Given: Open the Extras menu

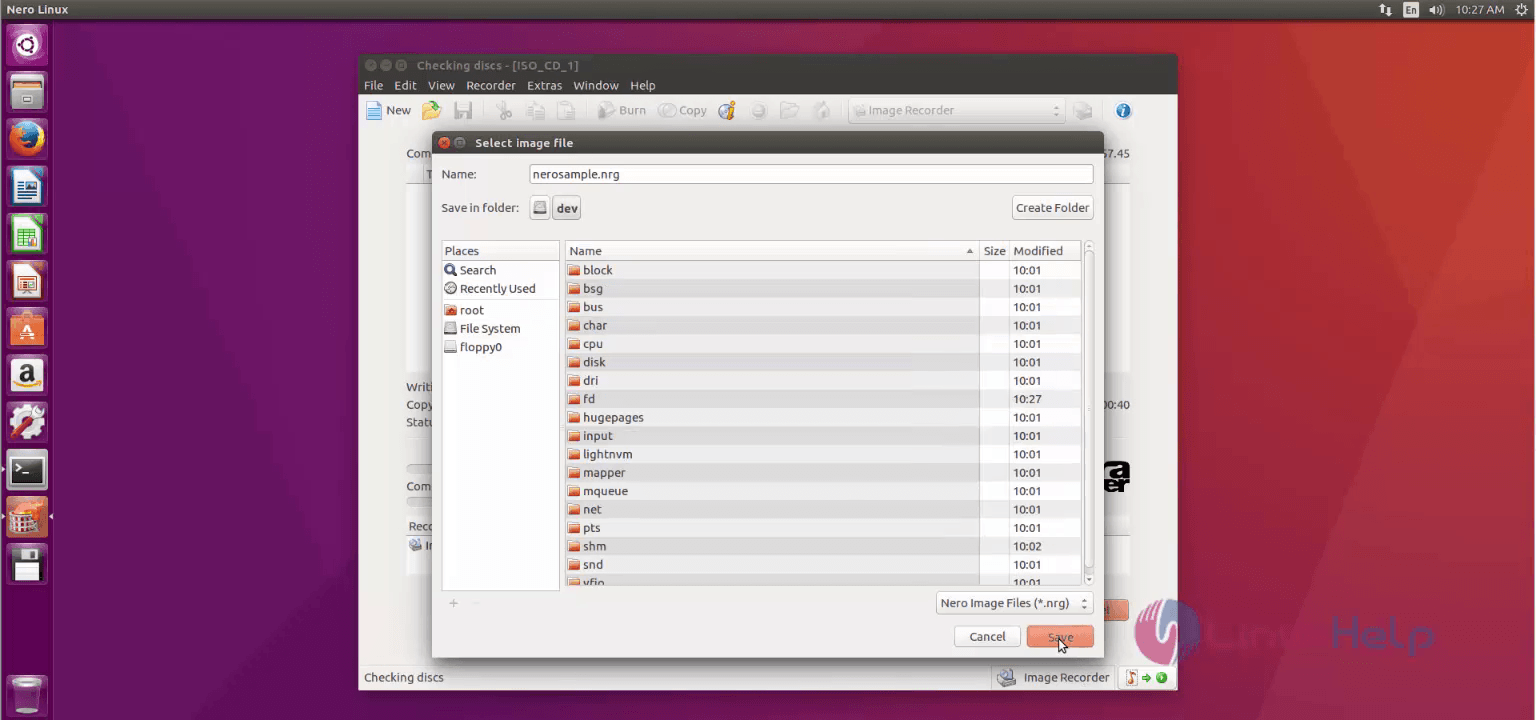Looking at the screenshot, I should point(545,86).
